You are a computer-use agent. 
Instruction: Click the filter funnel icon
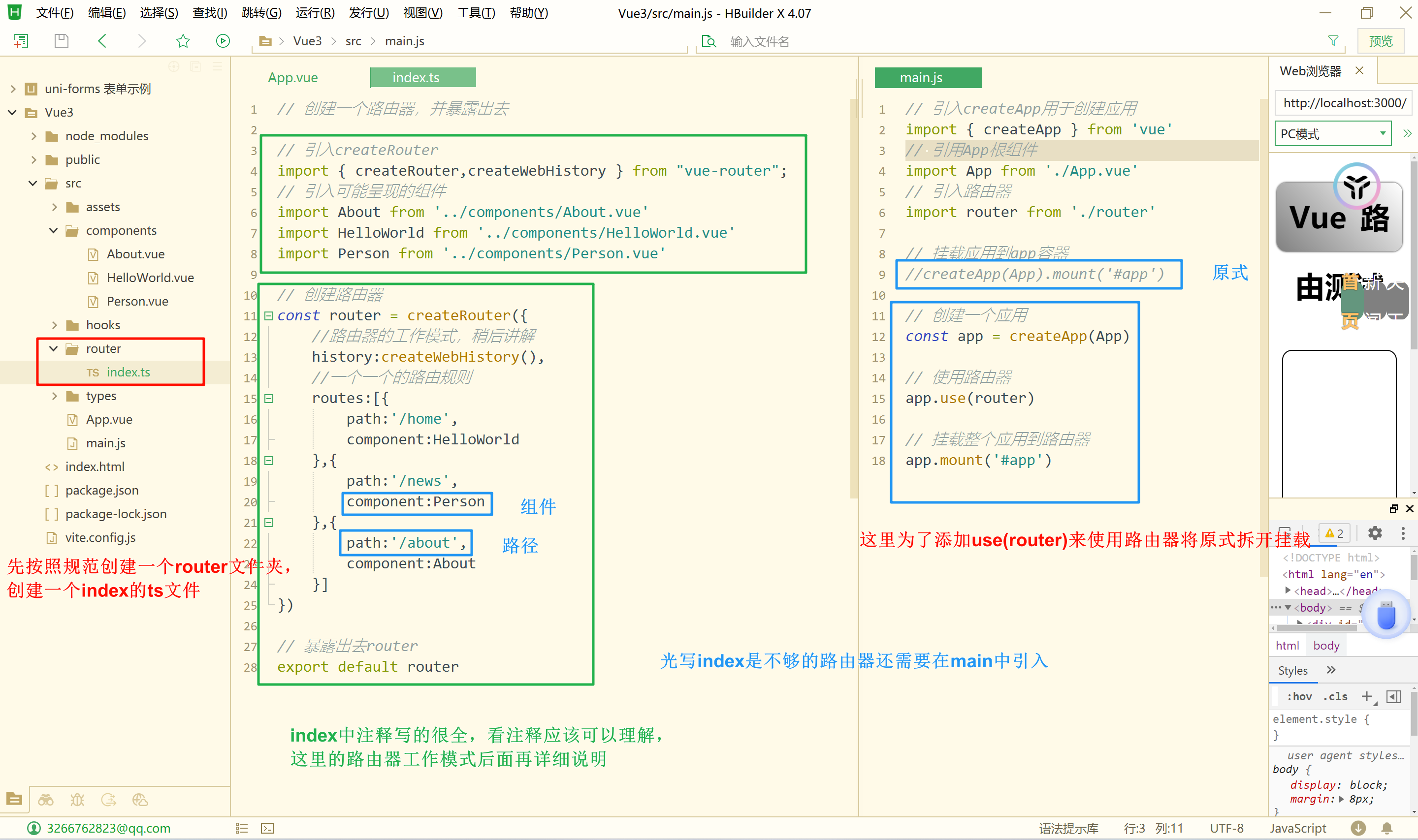[x=1333, y=41]
